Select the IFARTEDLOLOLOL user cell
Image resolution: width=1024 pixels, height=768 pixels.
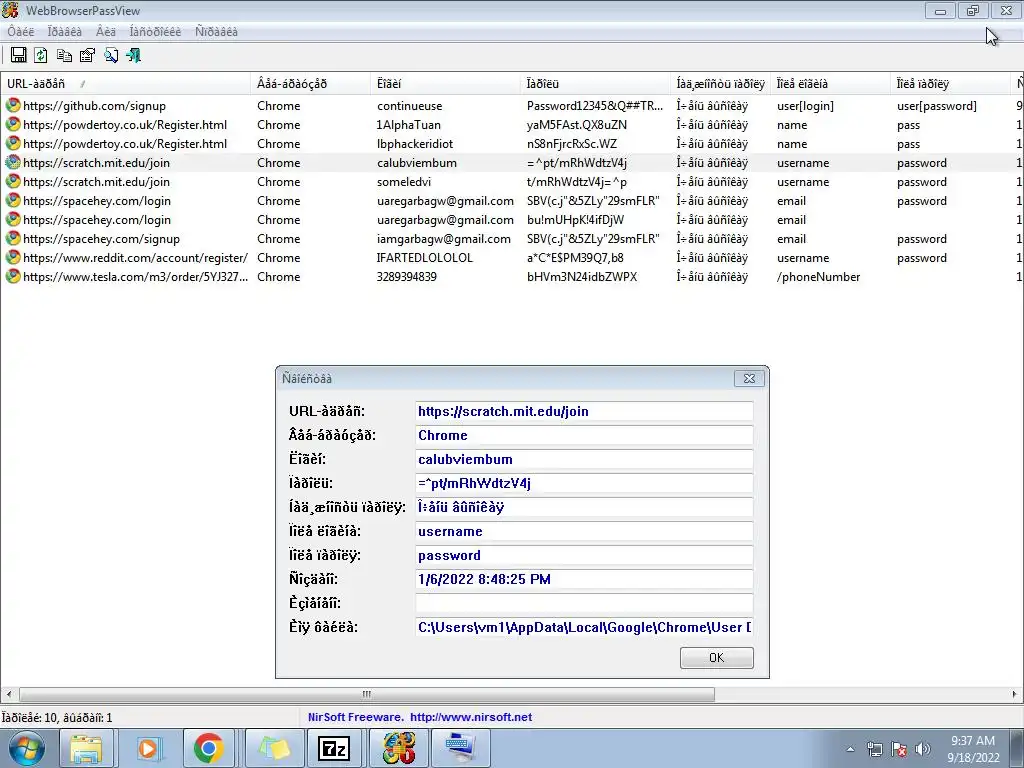pyautogui.click(x=424, y=257)
